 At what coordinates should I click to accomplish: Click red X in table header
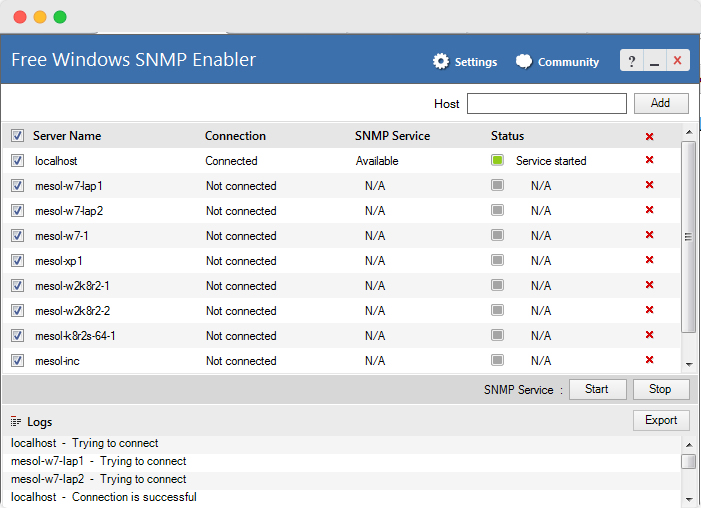coord(649,136)
